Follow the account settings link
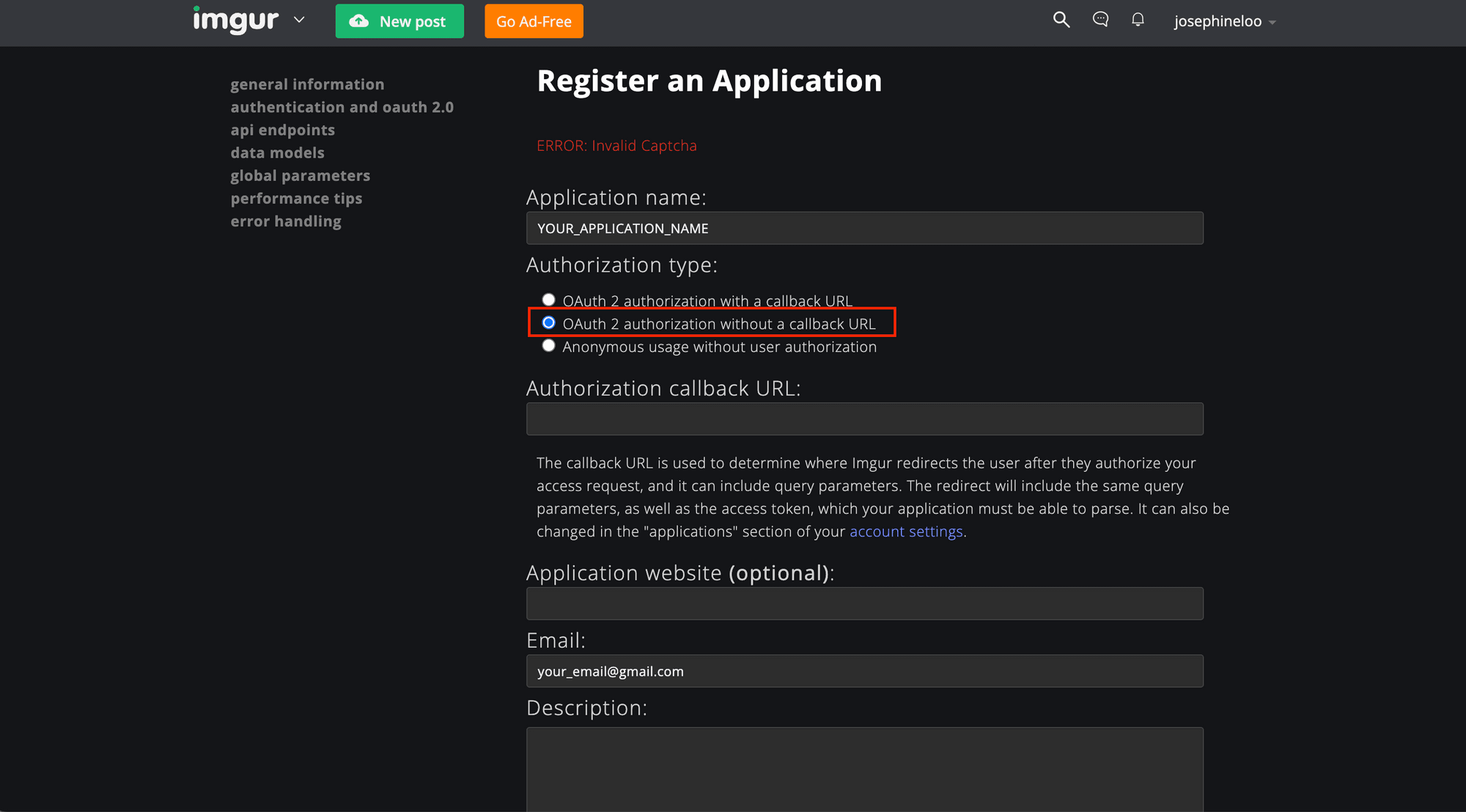Screen dimensions: 1466x812 906,531
